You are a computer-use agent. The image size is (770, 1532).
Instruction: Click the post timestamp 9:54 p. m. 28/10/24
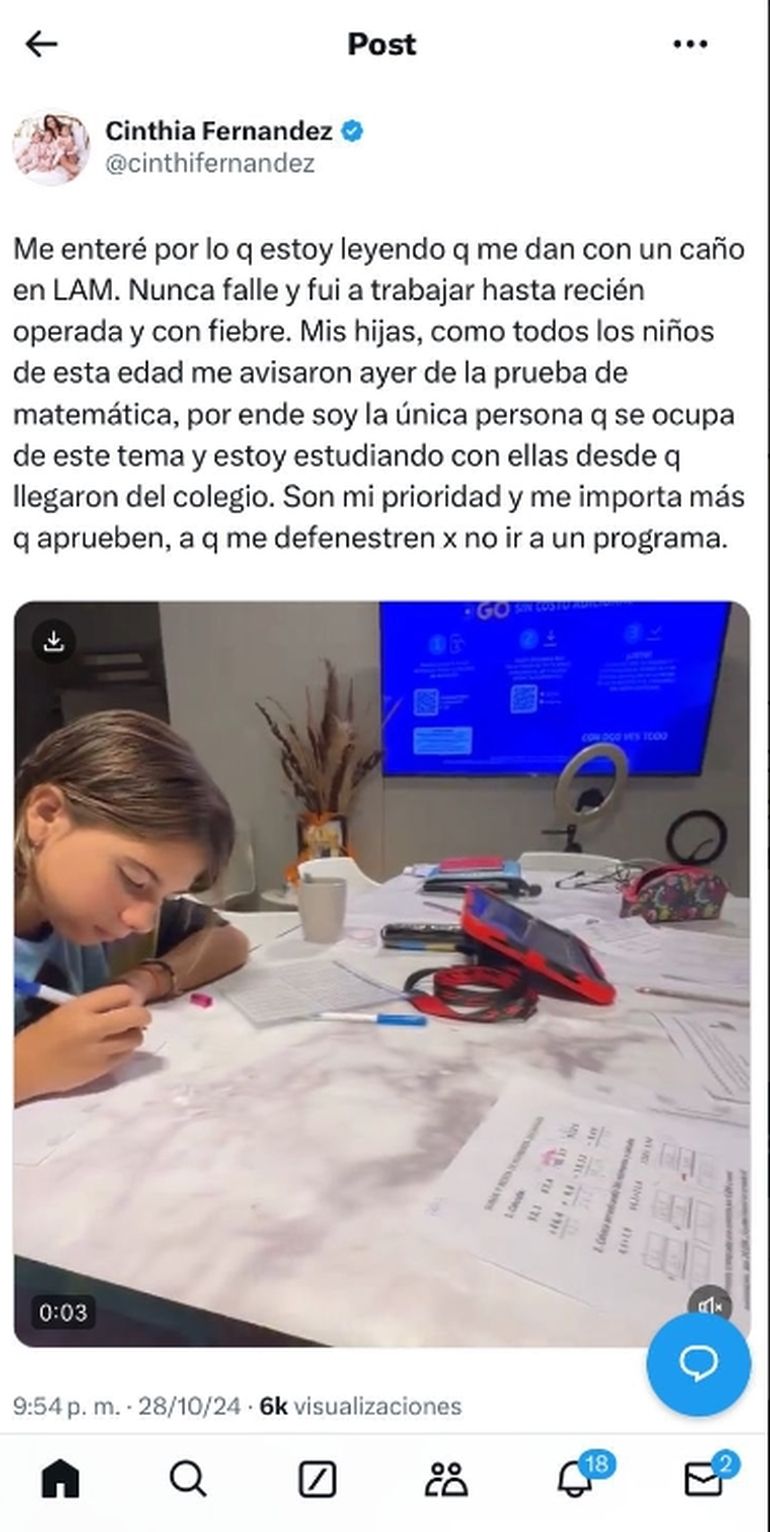pos(127,1405)
